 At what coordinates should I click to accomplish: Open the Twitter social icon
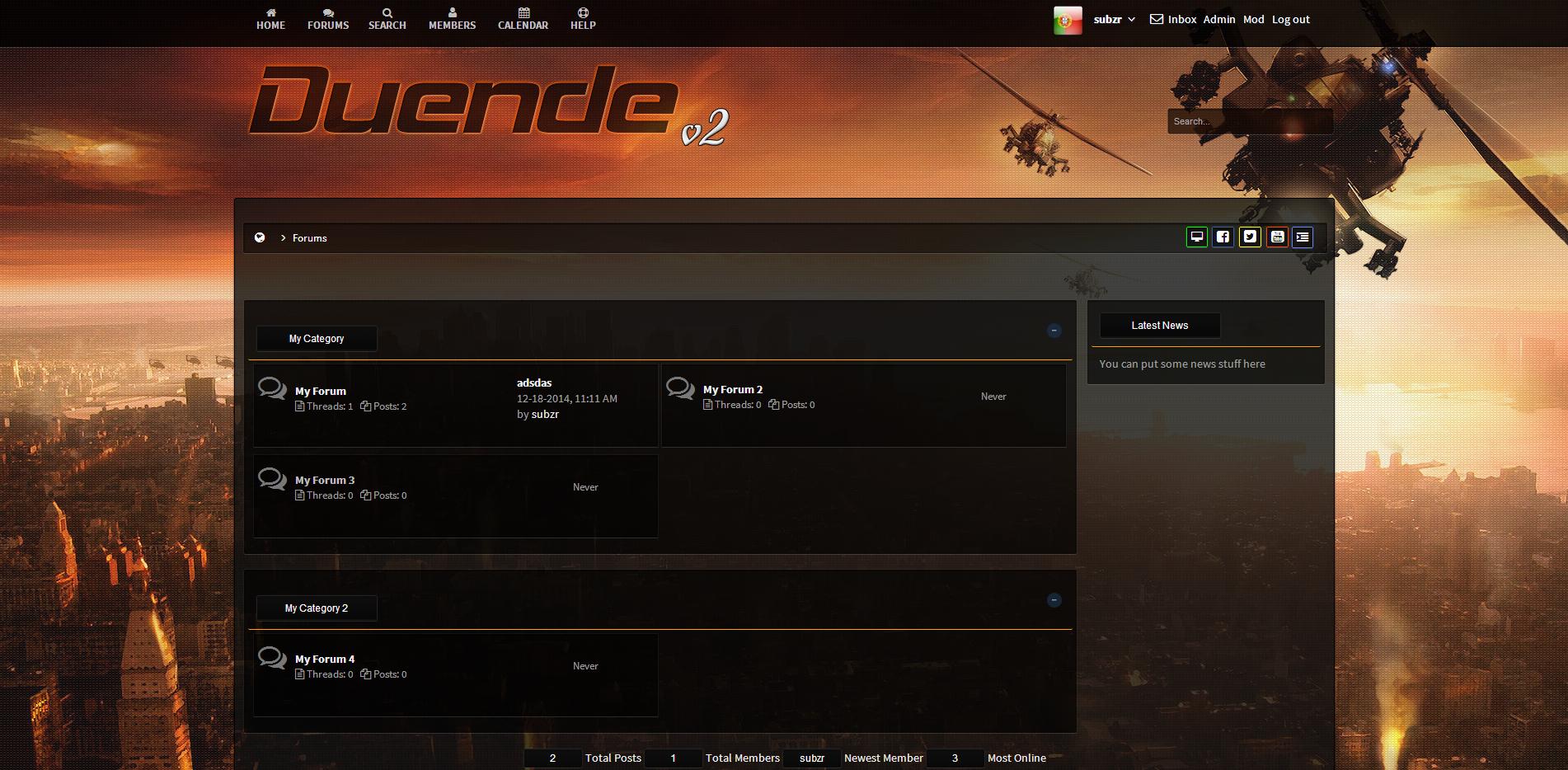coord(1251,237)
